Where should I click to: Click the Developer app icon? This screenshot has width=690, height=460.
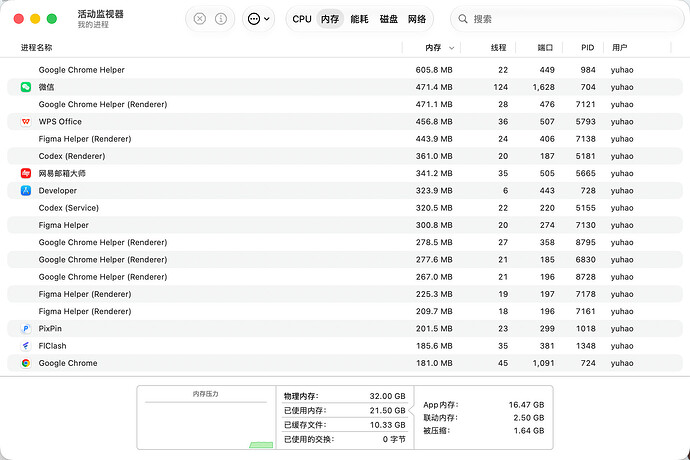click(x=26, y=191)
